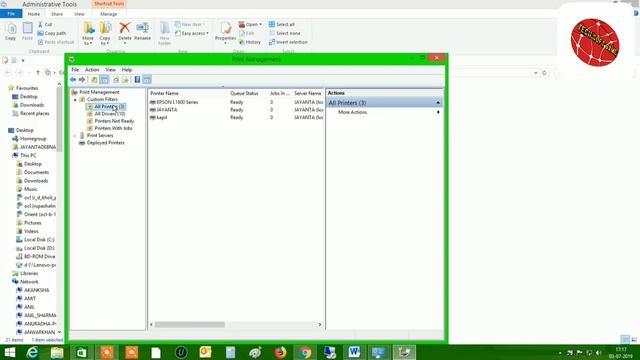Click the Rename icon in Explorer ribbon

pos(142,31)
